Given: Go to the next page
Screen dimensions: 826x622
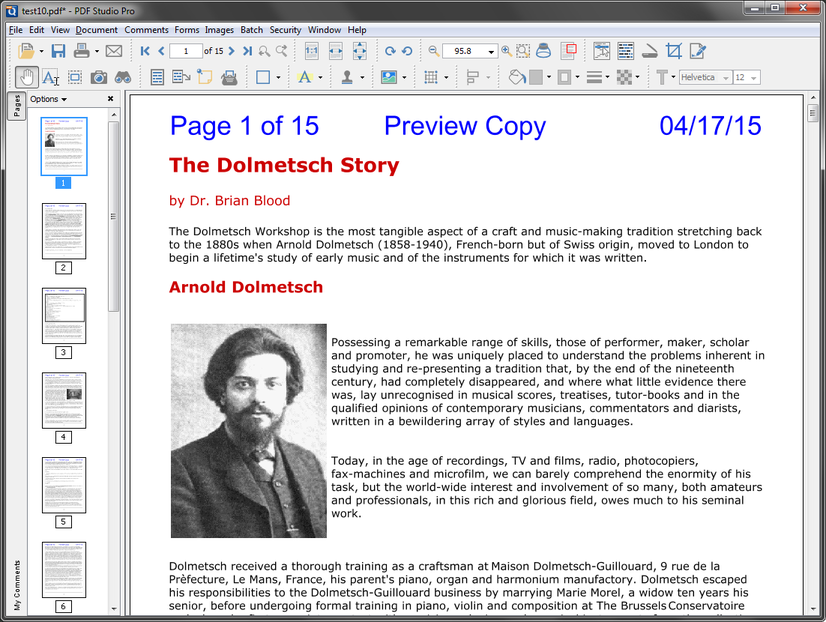Looking at the screenshot, I should 231,51.
